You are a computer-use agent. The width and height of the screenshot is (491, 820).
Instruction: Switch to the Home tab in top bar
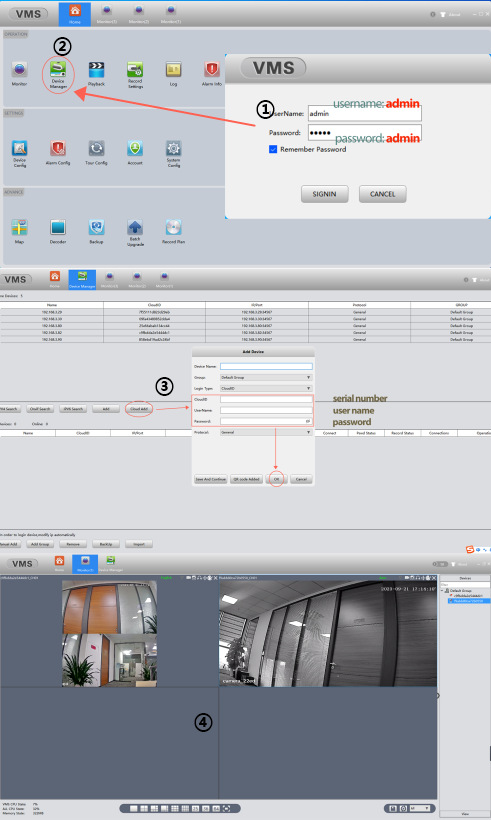pyautogui.click(x=75, y=14)
